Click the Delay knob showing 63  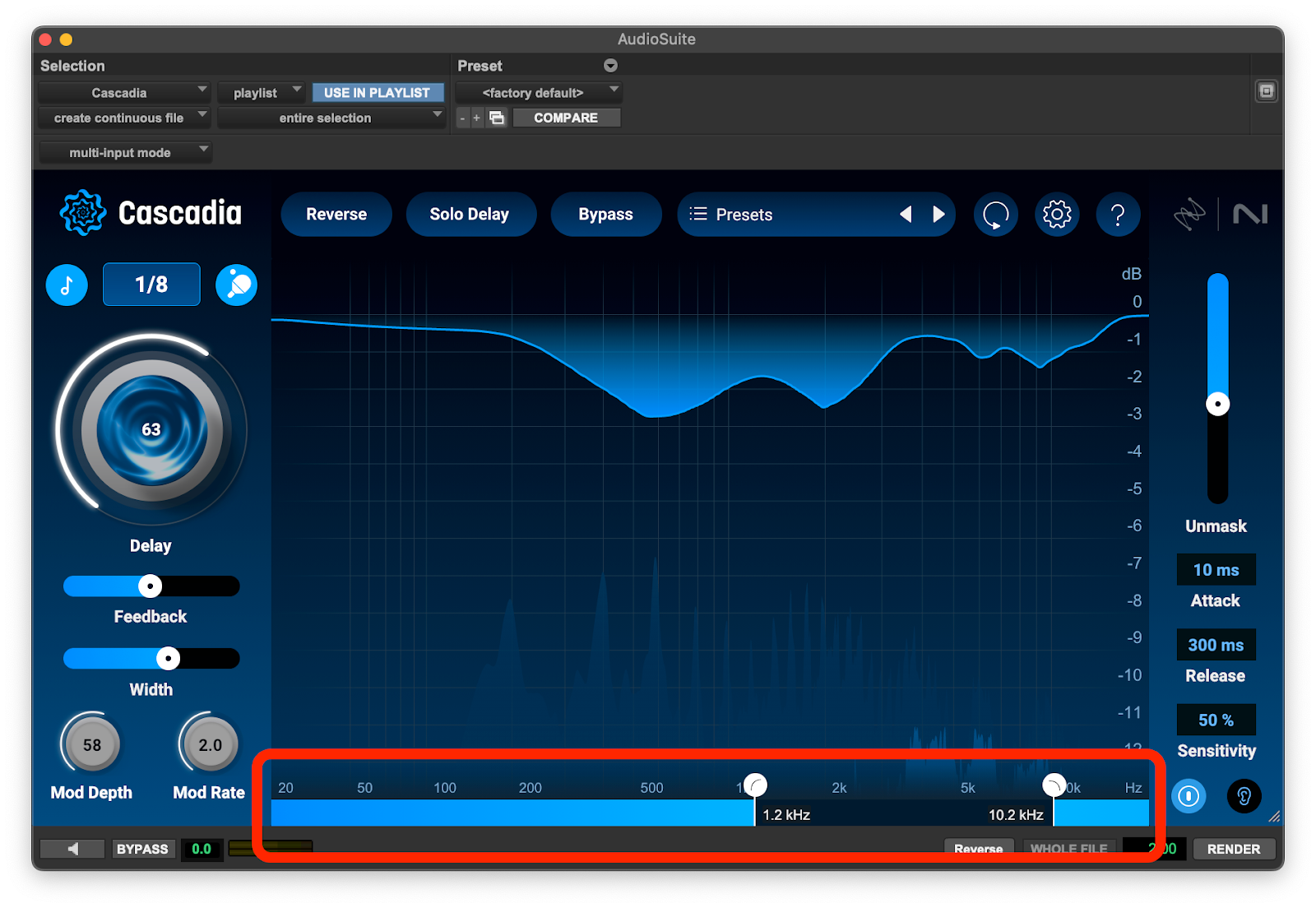151,430
